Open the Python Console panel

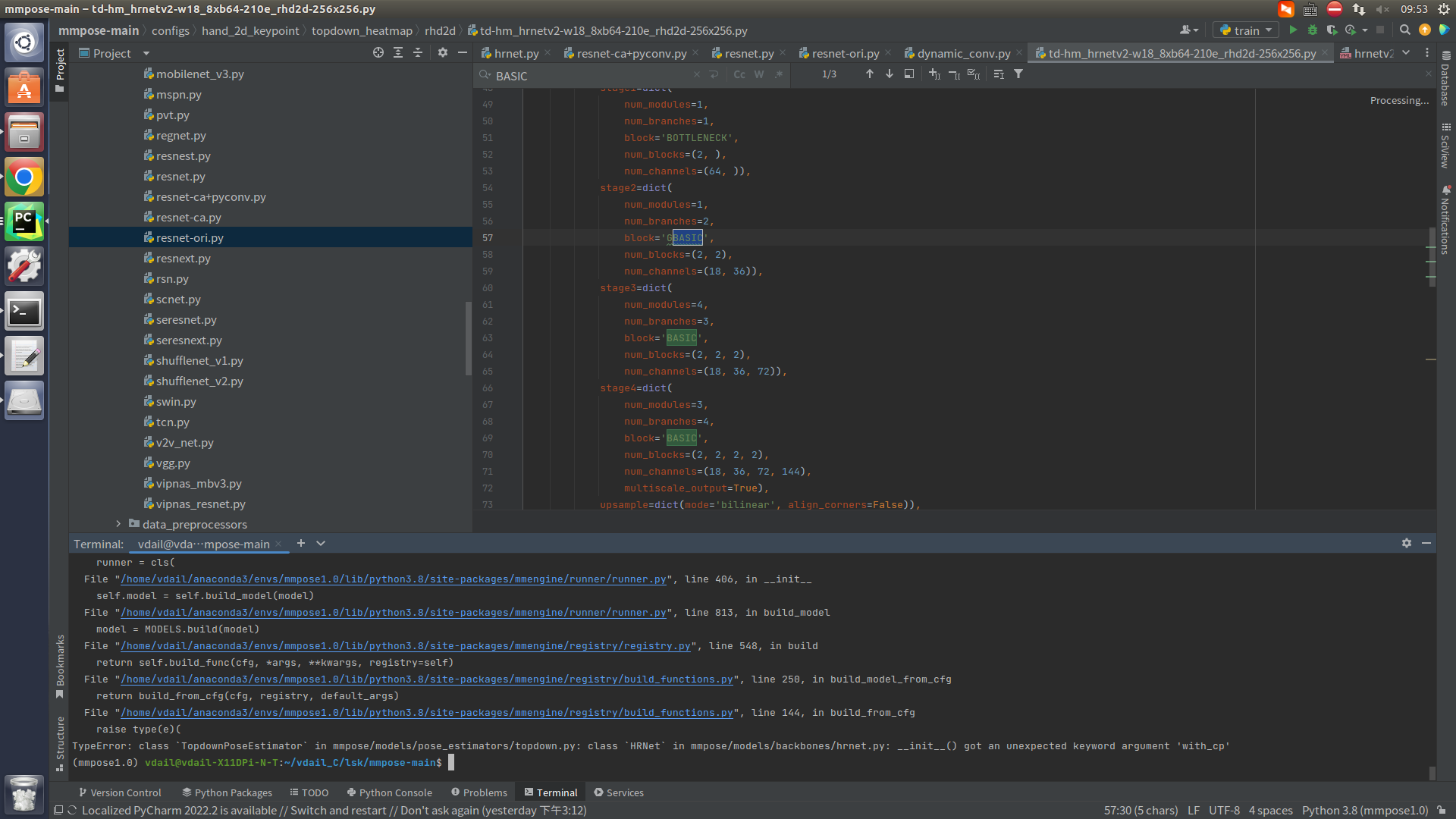click(x=389, y=792)
